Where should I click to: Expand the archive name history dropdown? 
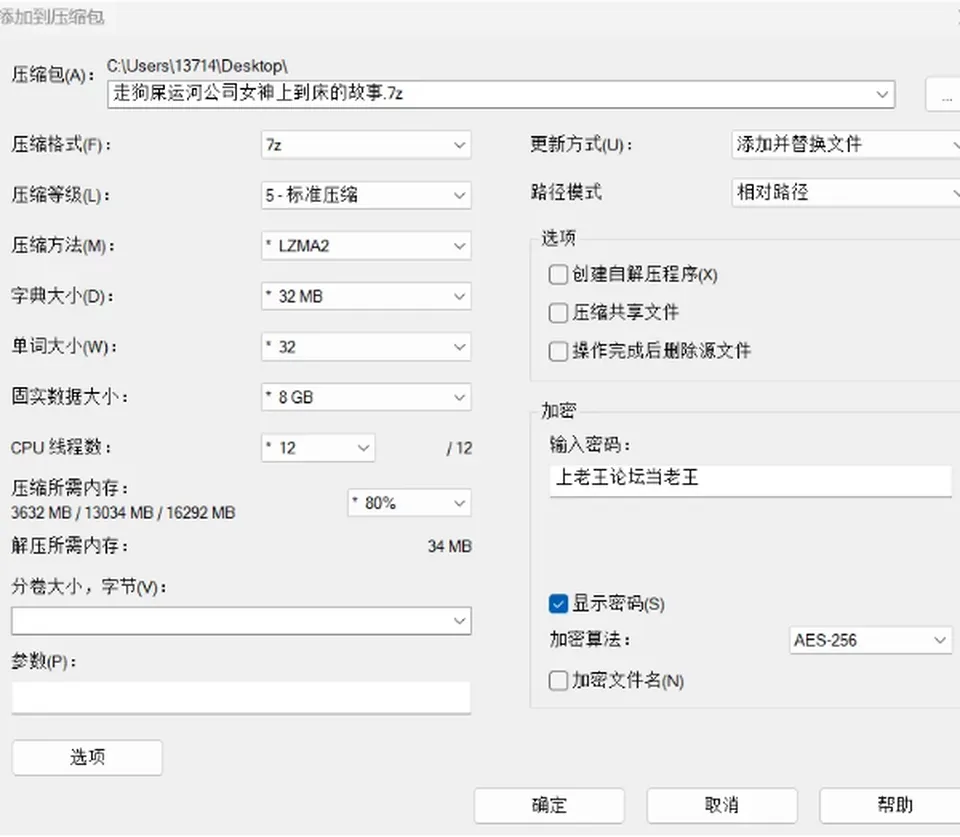[882, 94]
